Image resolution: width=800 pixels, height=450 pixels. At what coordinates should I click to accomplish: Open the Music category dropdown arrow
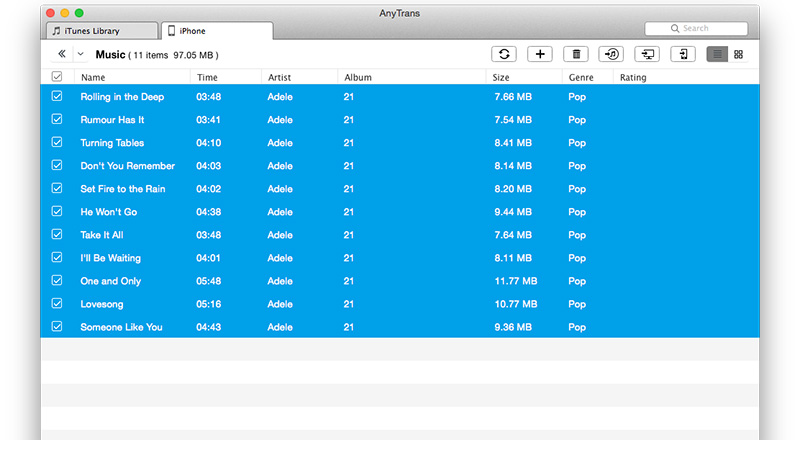81,54
